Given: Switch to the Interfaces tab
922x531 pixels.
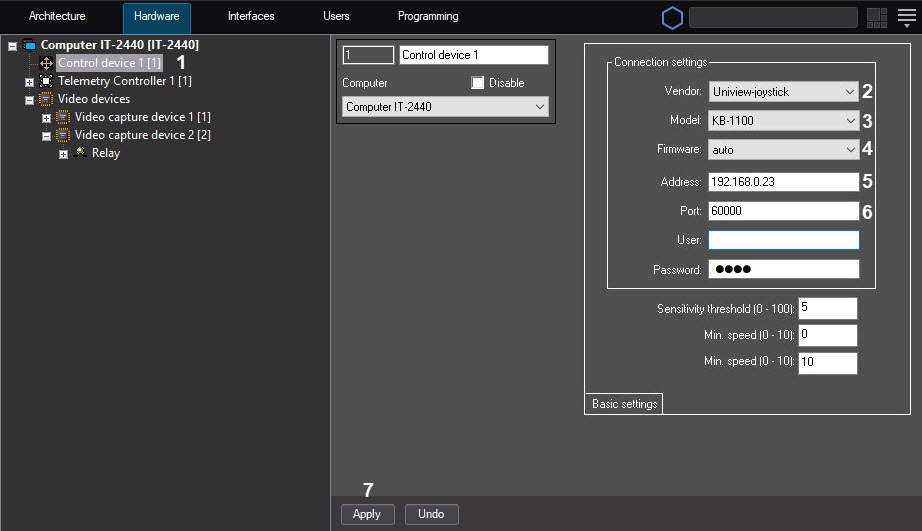Looking at the screenshot, I should tap(251, 17).
